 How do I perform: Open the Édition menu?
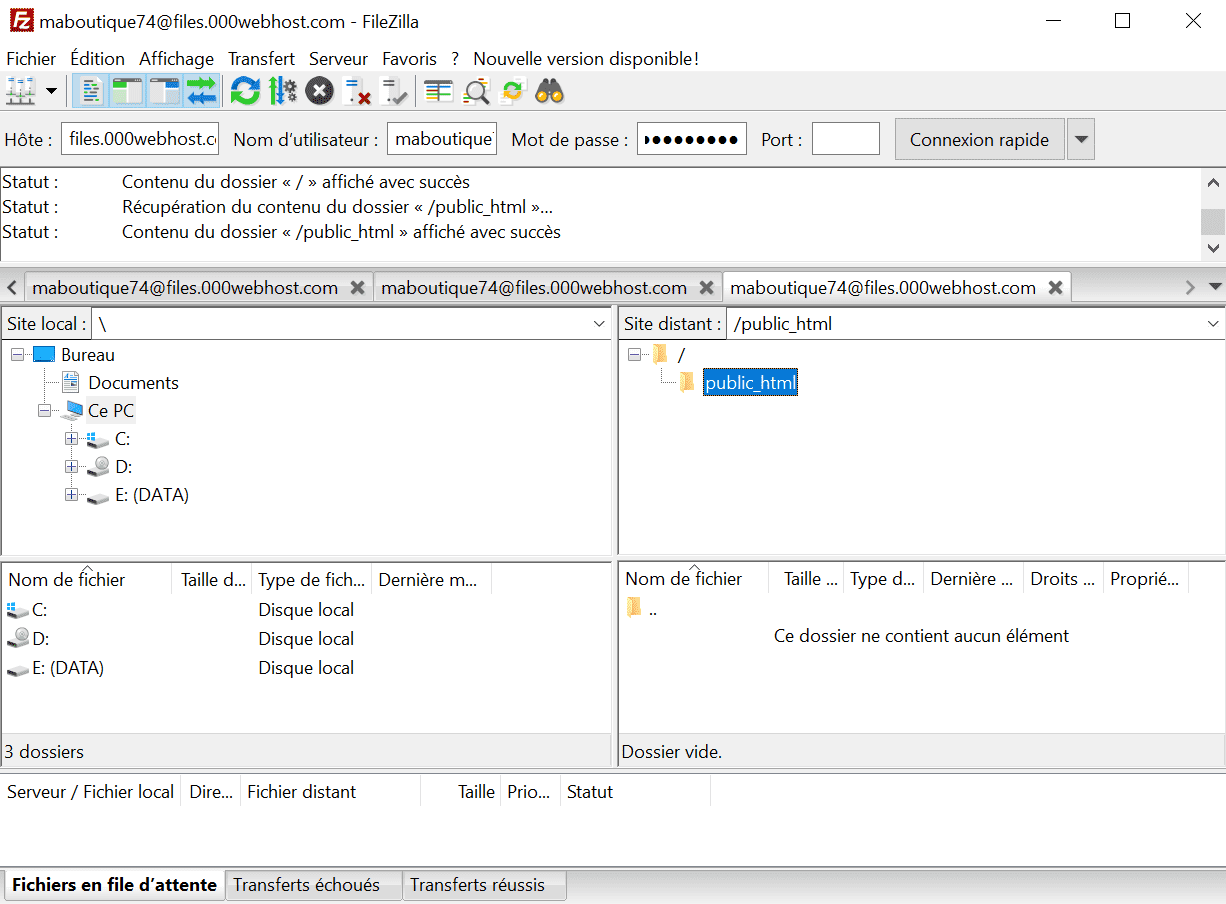tap(97, 59)
